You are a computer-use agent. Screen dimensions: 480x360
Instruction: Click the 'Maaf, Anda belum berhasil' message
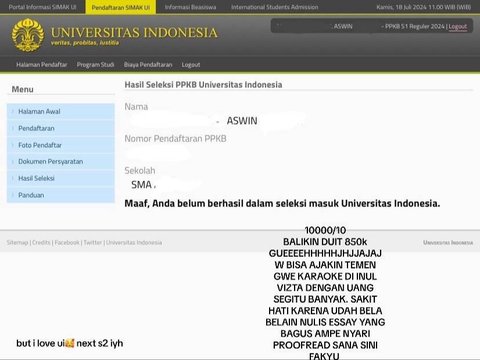point(282,203)
